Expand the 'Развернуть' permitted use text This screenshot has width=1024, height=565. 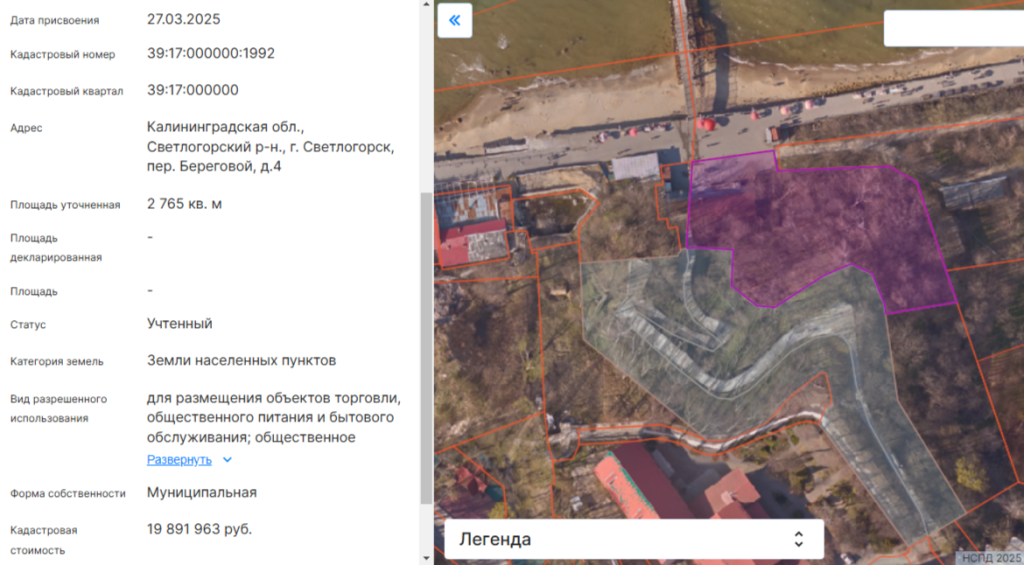(x=179, y=460)
